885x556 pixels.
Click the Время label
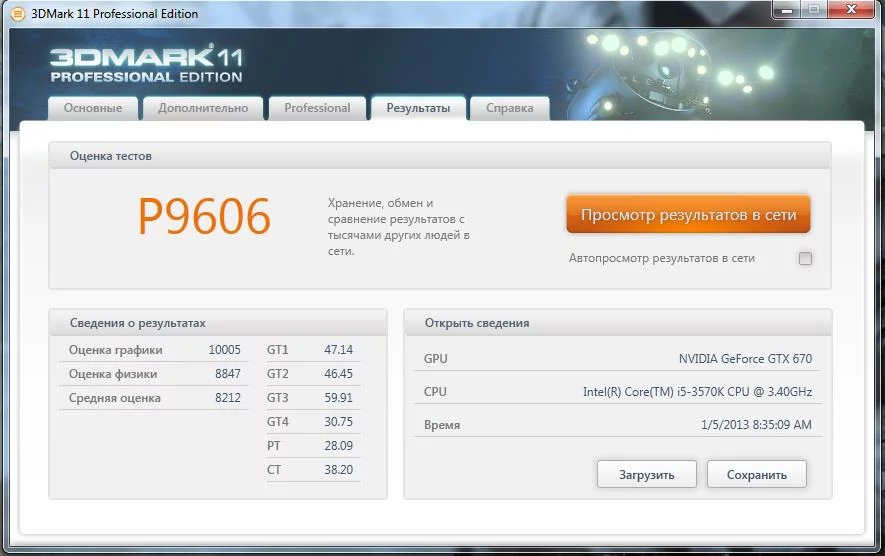pos(442,425)
